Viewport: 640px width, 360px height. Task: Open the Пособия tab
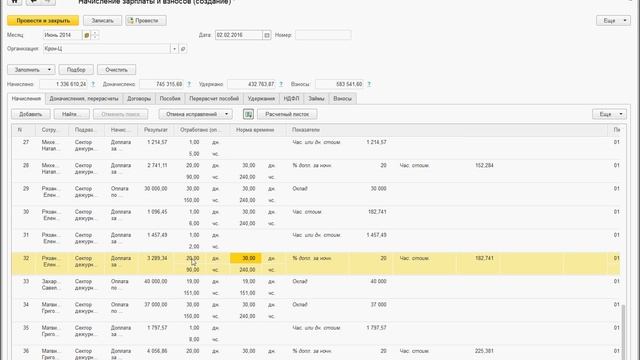pyautogui.click(x=170, y=99)
